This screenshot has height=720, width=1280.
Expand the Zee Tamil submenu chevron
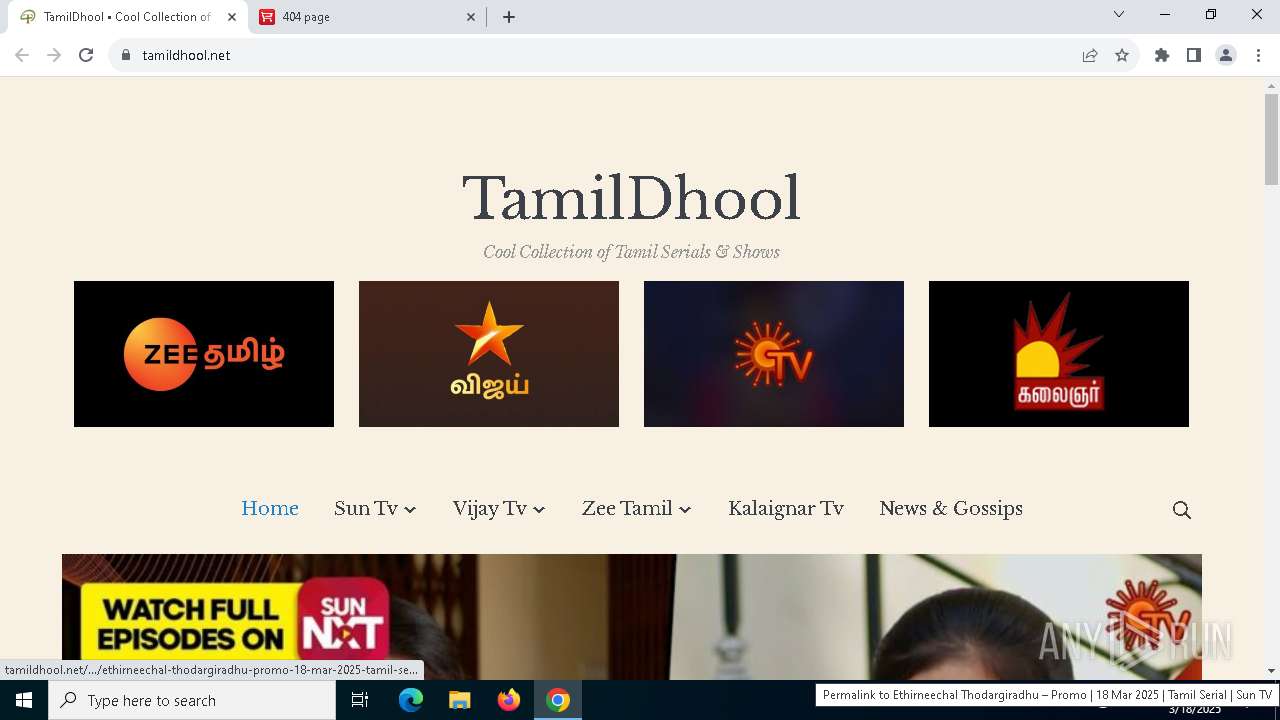(x=685, y=510)
